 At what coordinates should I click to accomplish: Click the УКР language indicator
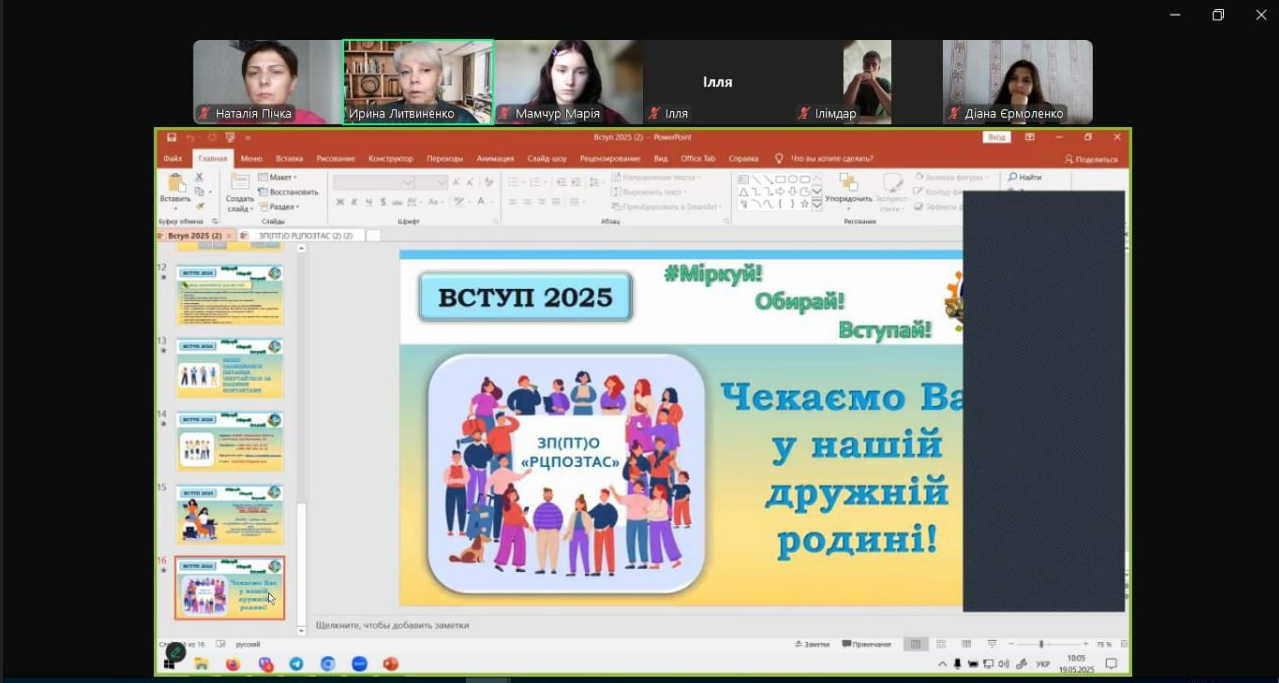tap(1042, 663)
